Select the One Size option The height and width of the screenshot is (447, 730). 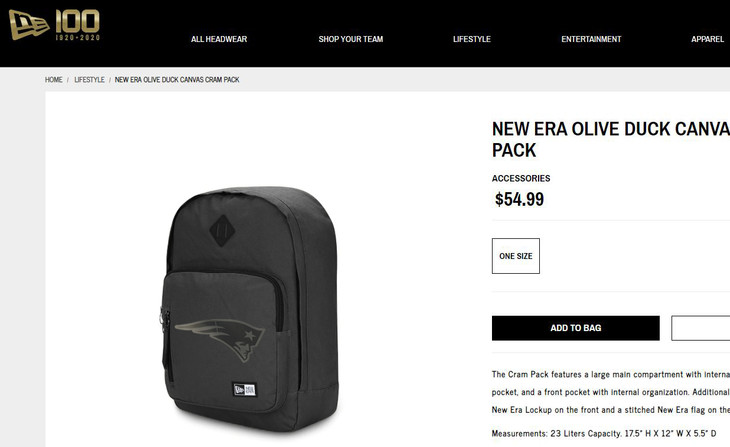pyautogui.click(x=516, y=256)
